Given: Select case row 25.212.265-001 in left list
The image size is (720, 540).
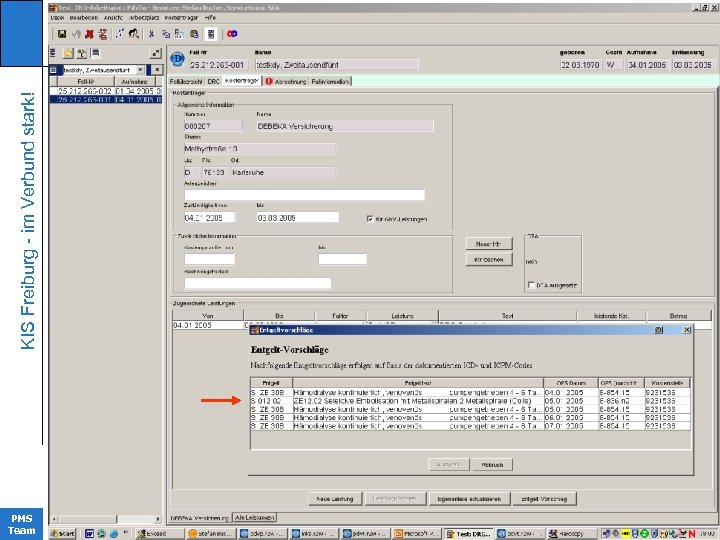Looking at the screenshot, I should 106,99.
